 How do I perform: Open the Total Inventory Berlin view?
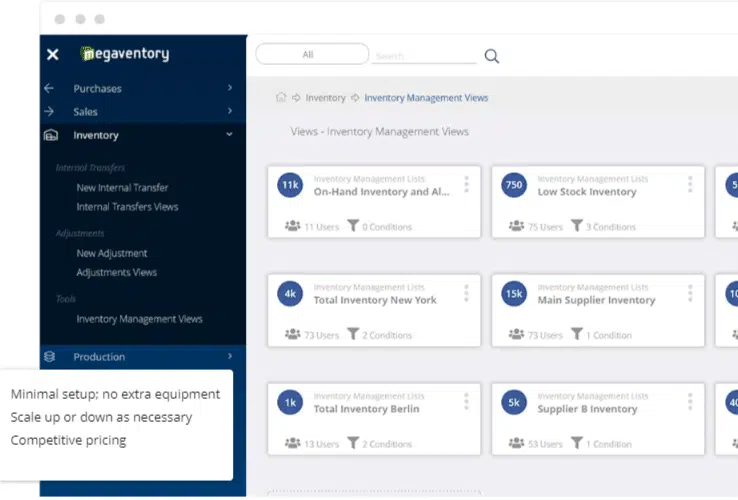coord(367,409)
